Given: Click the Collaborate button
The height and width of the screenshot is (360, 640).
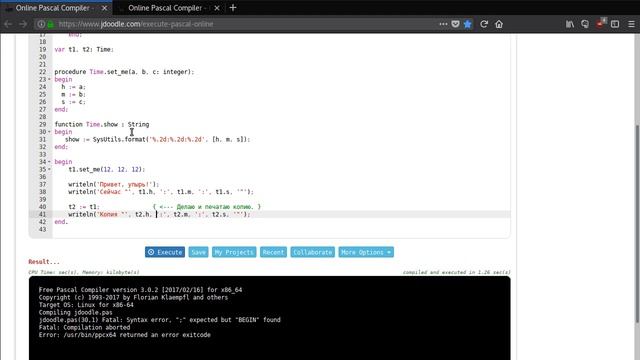Looking at the screenshot, I should pyautogui.click(x=313, y=252).
